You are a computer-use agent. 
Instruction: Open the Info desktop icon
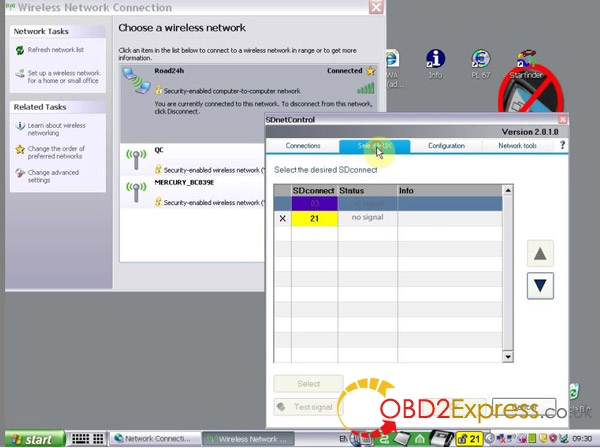coord(435,62)
